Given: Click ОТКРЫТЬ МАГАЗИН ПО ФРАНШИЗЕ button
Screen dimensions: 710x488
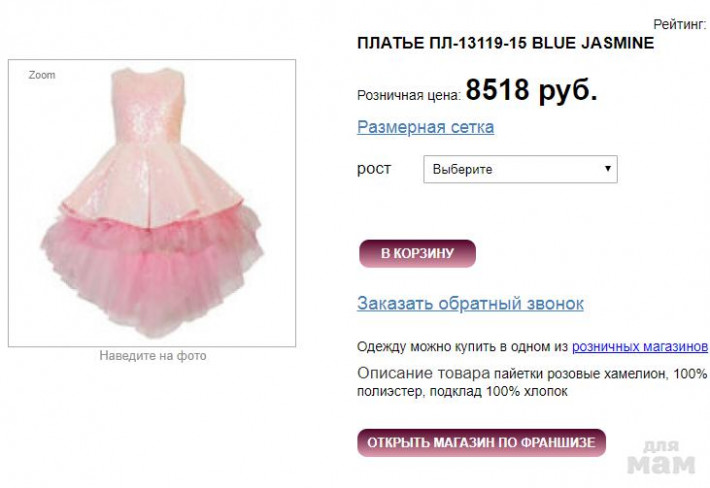Looking at the screenshot, I should click(x=481, y=442).
